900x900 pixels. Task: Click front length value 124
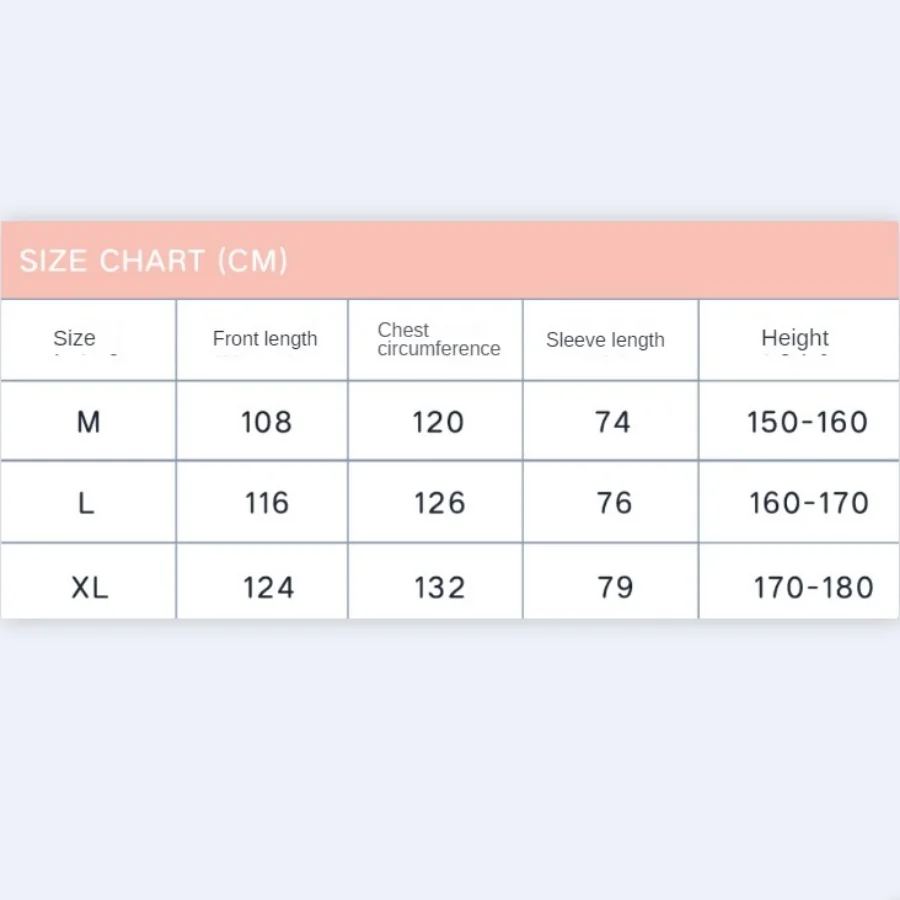pyautogui.click(x=268, y=587)
